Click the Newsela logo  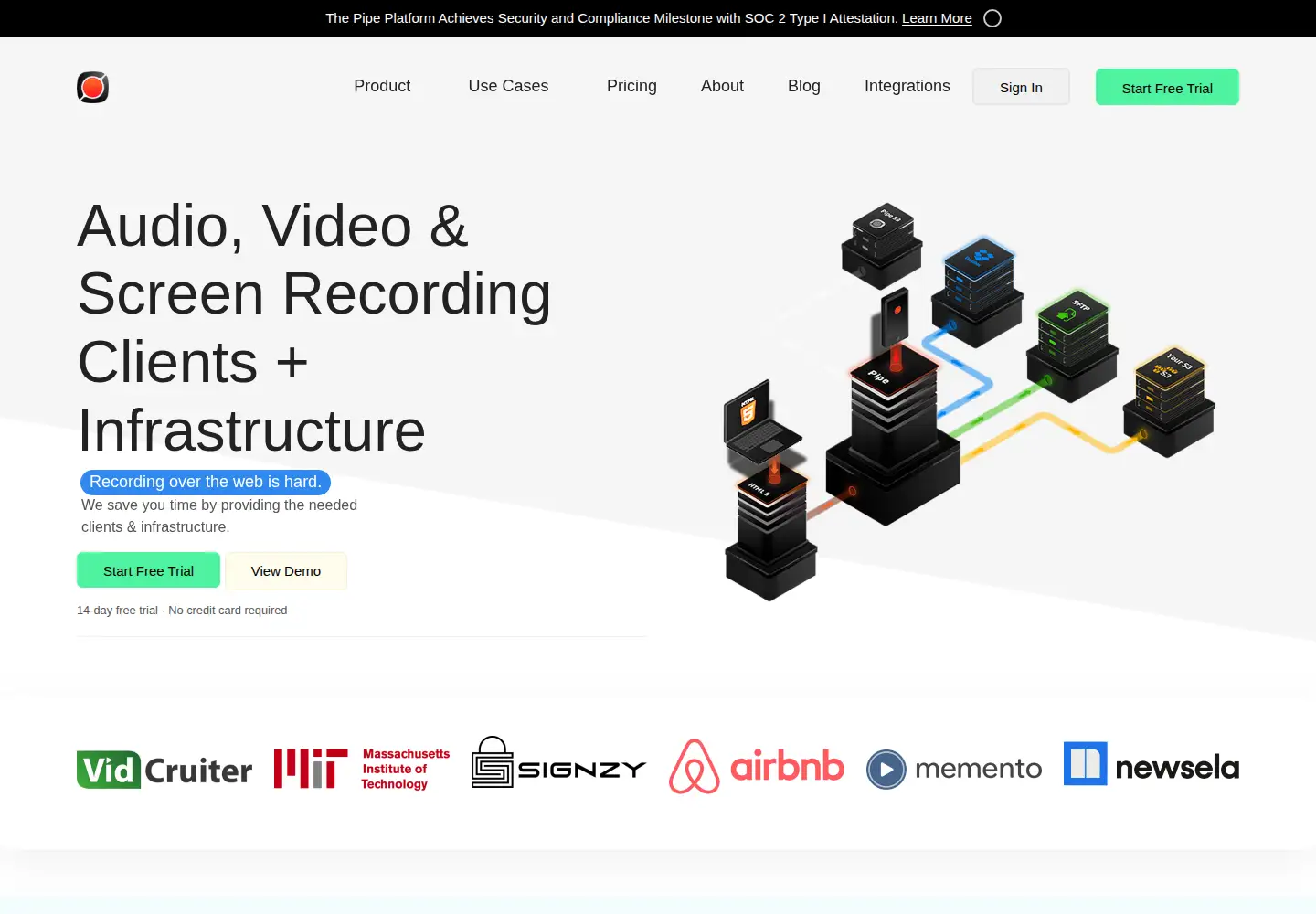pyautogui.click(x=1151, y=764)
